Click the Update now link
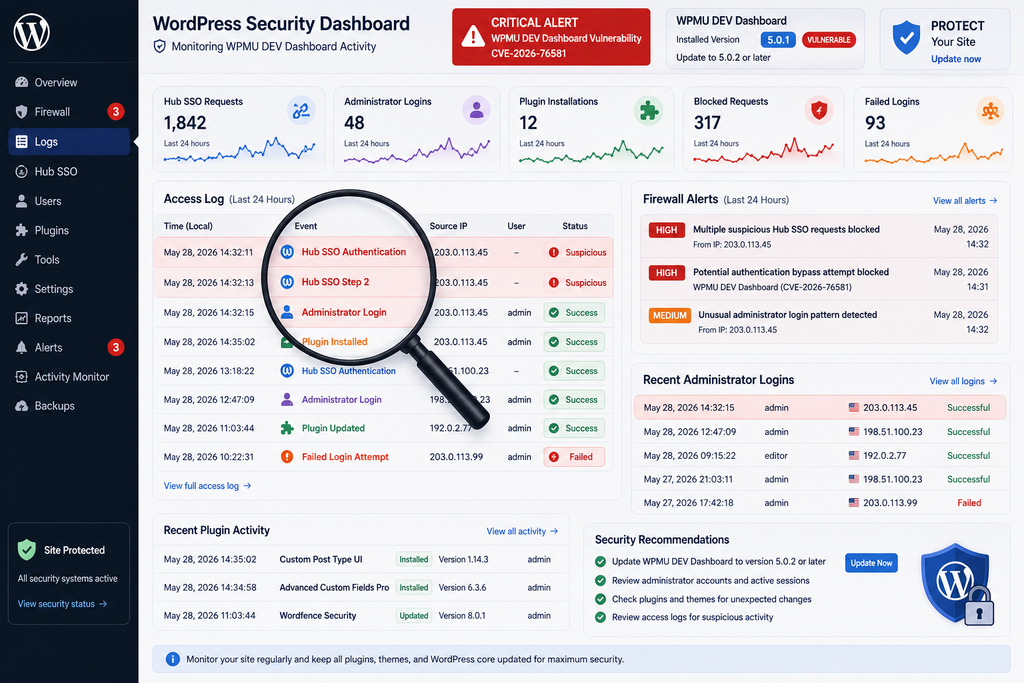 956,59
